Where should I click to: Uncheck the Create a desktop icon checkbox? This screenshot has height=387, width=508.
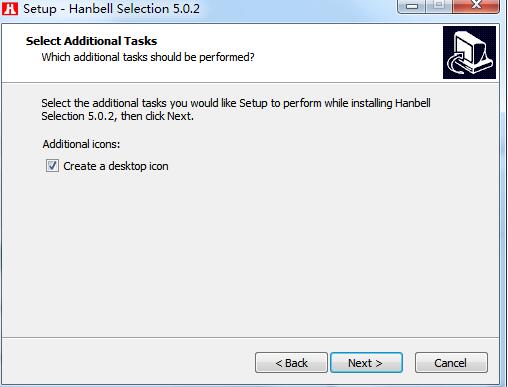(x=52, y=166)
